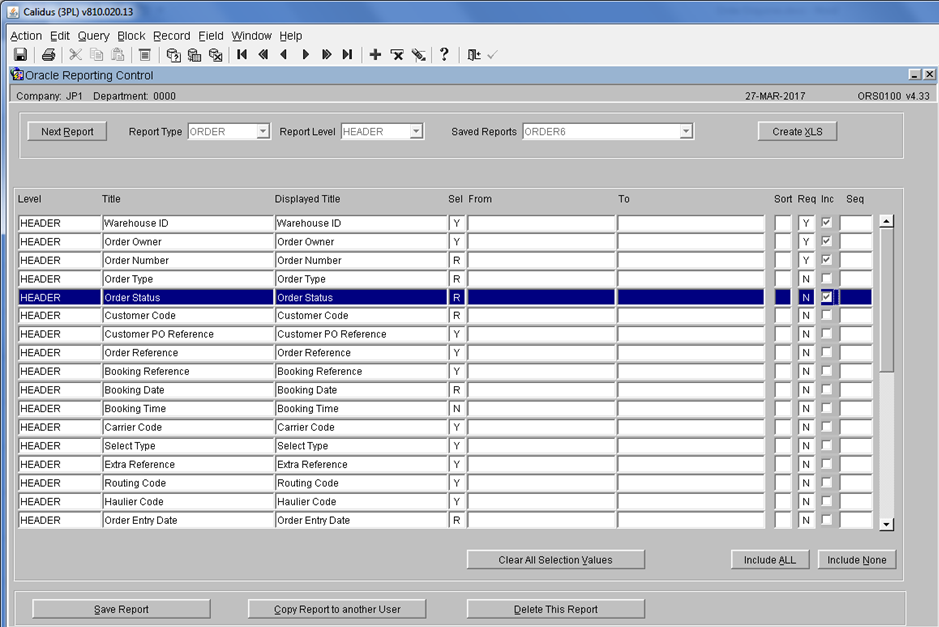Open the Saved Reports dropdown
Screen dimensions: 939x627
click(x=686, y=131)
